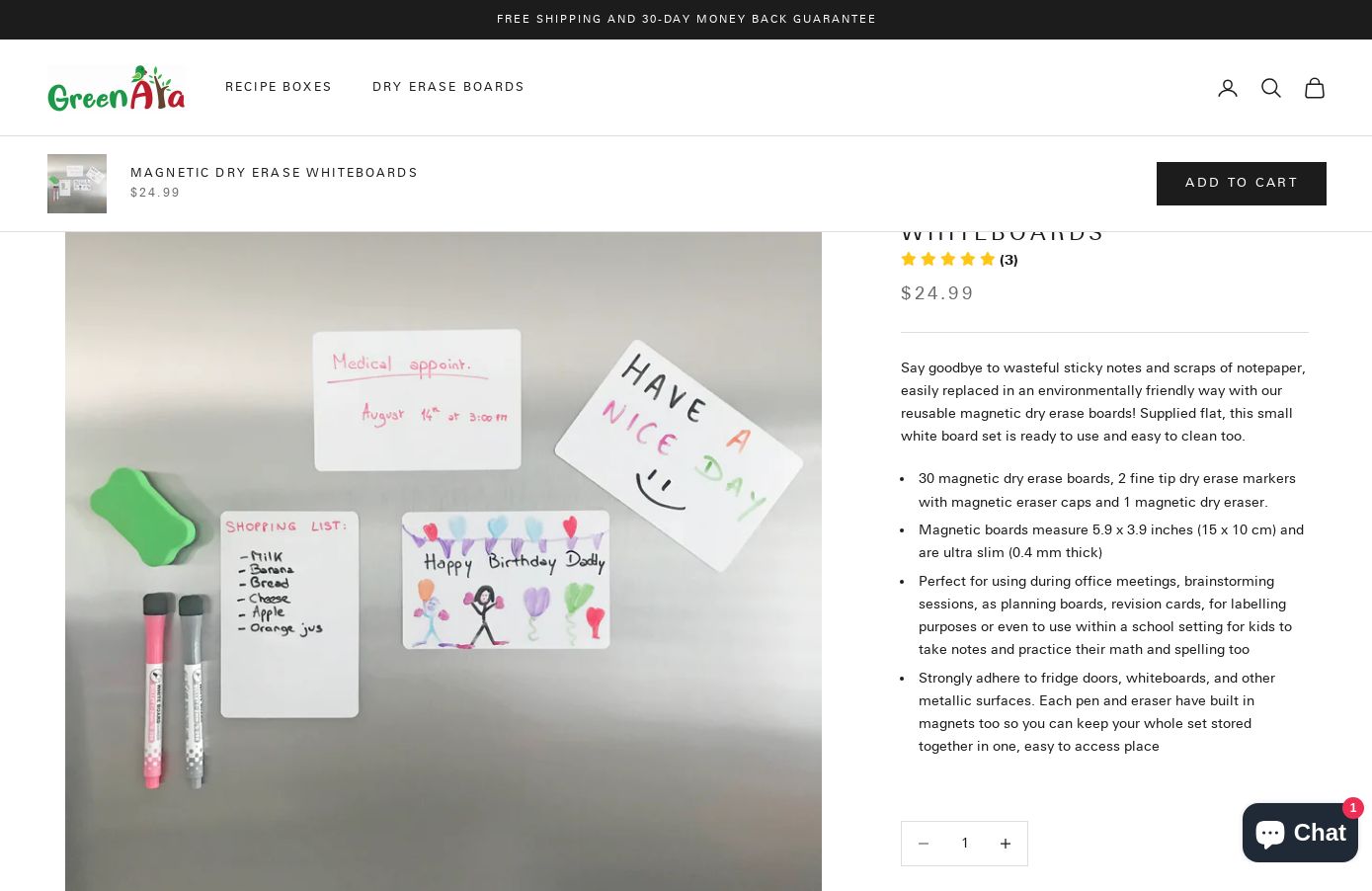Open the search magnifier icon
The width and height of the screenshot is (1372, 891).
coord(1271,88)
